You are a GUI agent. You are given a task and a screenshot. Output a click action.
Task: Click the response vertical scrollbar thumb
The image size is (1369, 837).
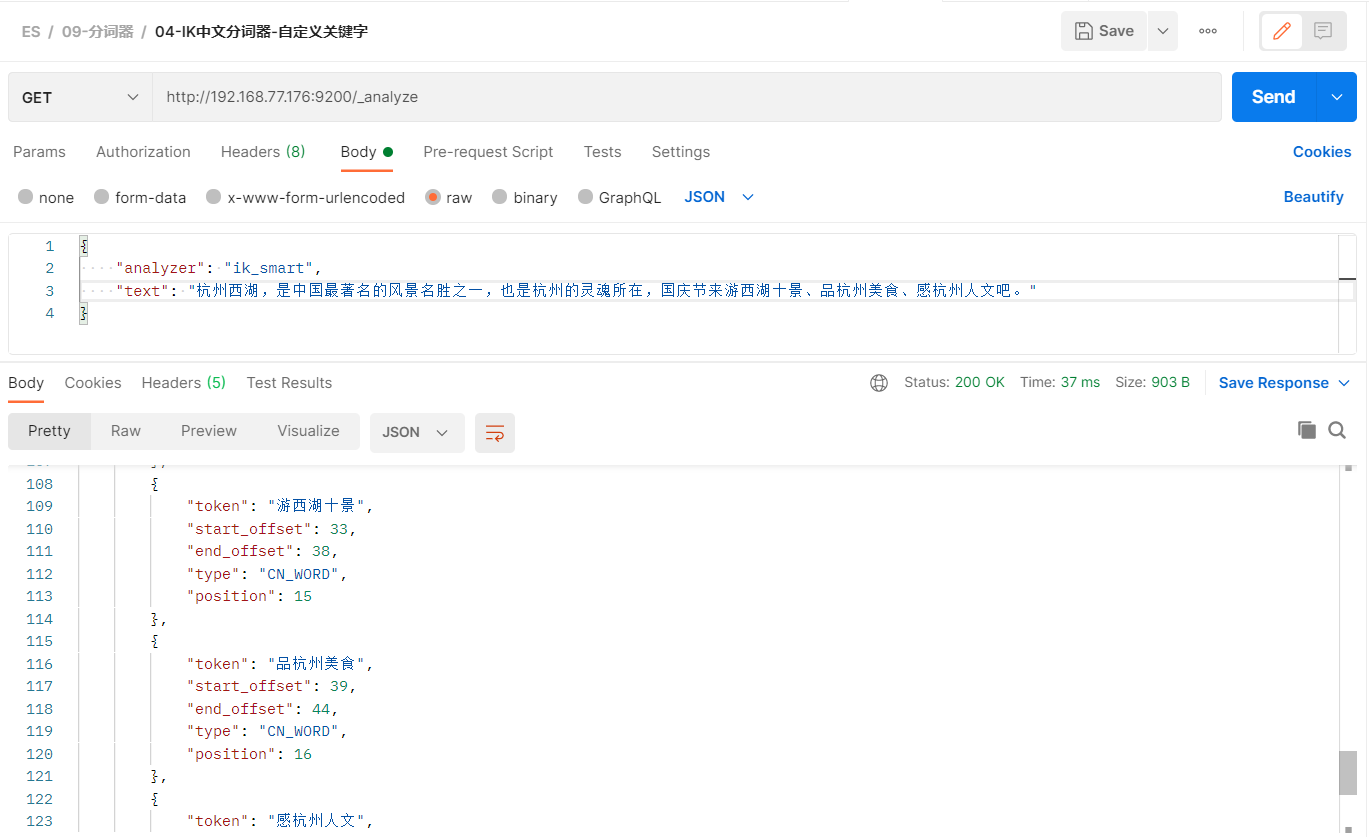(x=1348, y=772)
